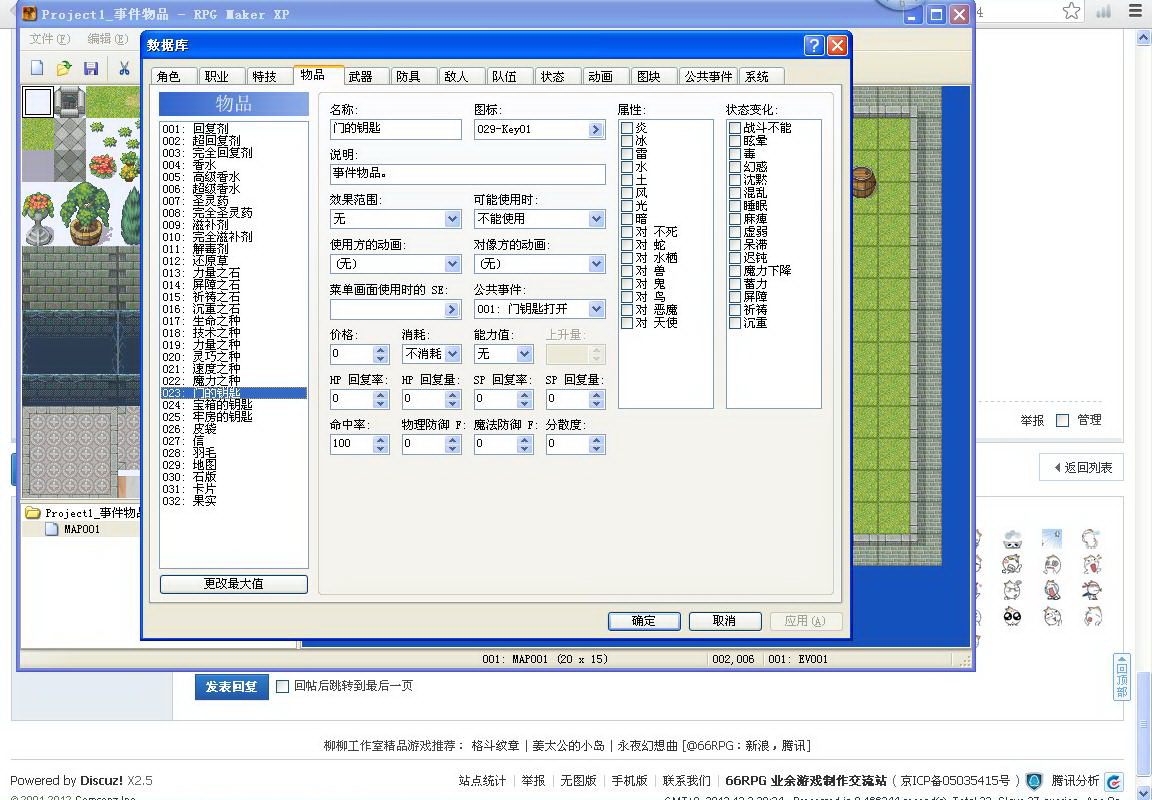Viewport: 1152px width, 800px height.
Task: Select MAP001 in the map tree
Action: 81,529
